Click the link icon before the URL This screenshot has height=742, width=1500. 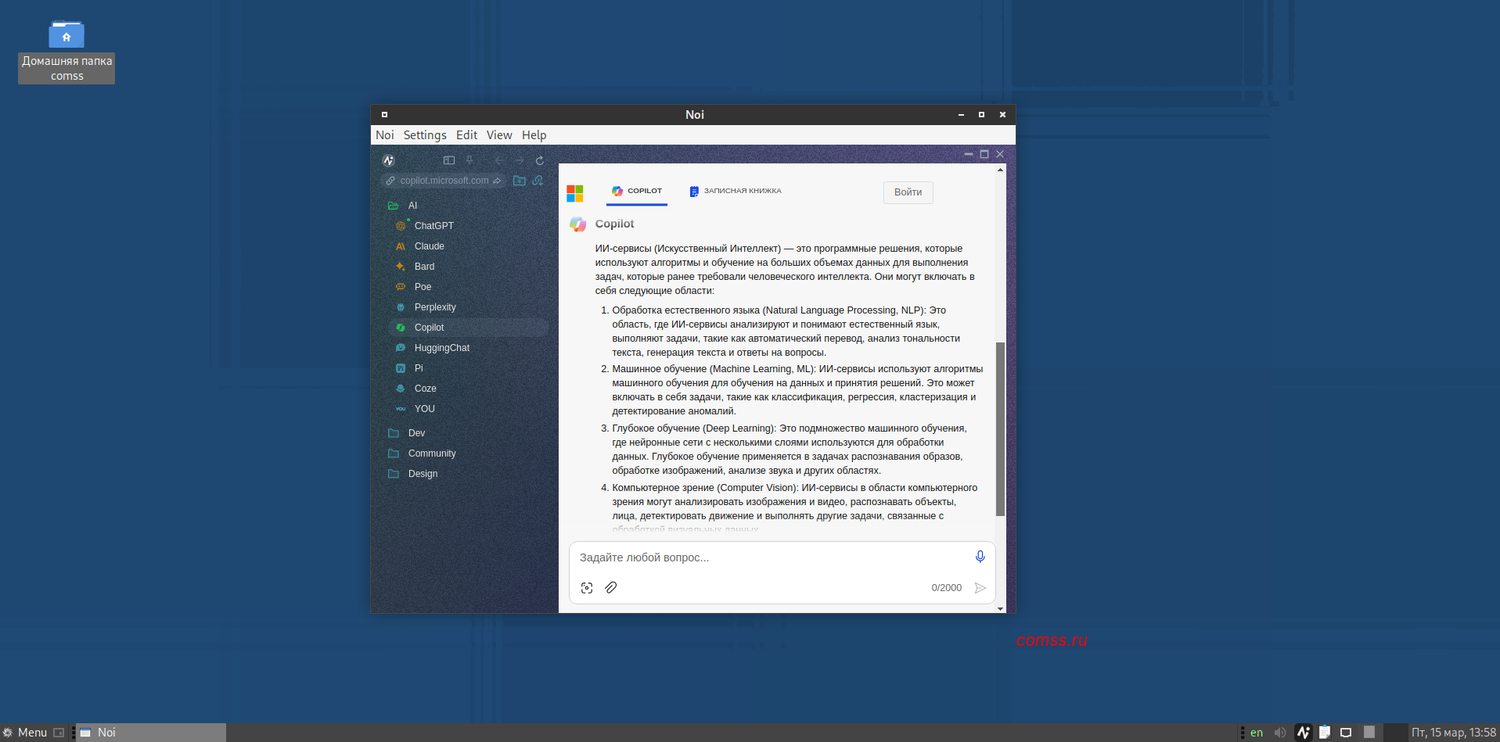(x=391, y=181)
